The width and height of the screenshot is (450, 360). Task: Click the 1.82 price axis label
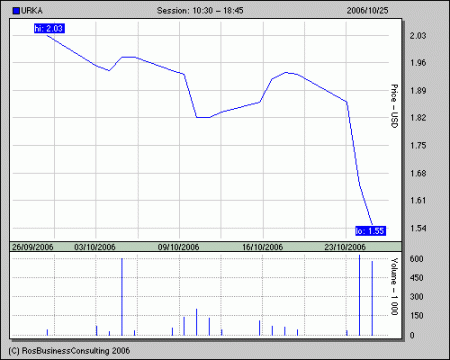click(418, 118)
